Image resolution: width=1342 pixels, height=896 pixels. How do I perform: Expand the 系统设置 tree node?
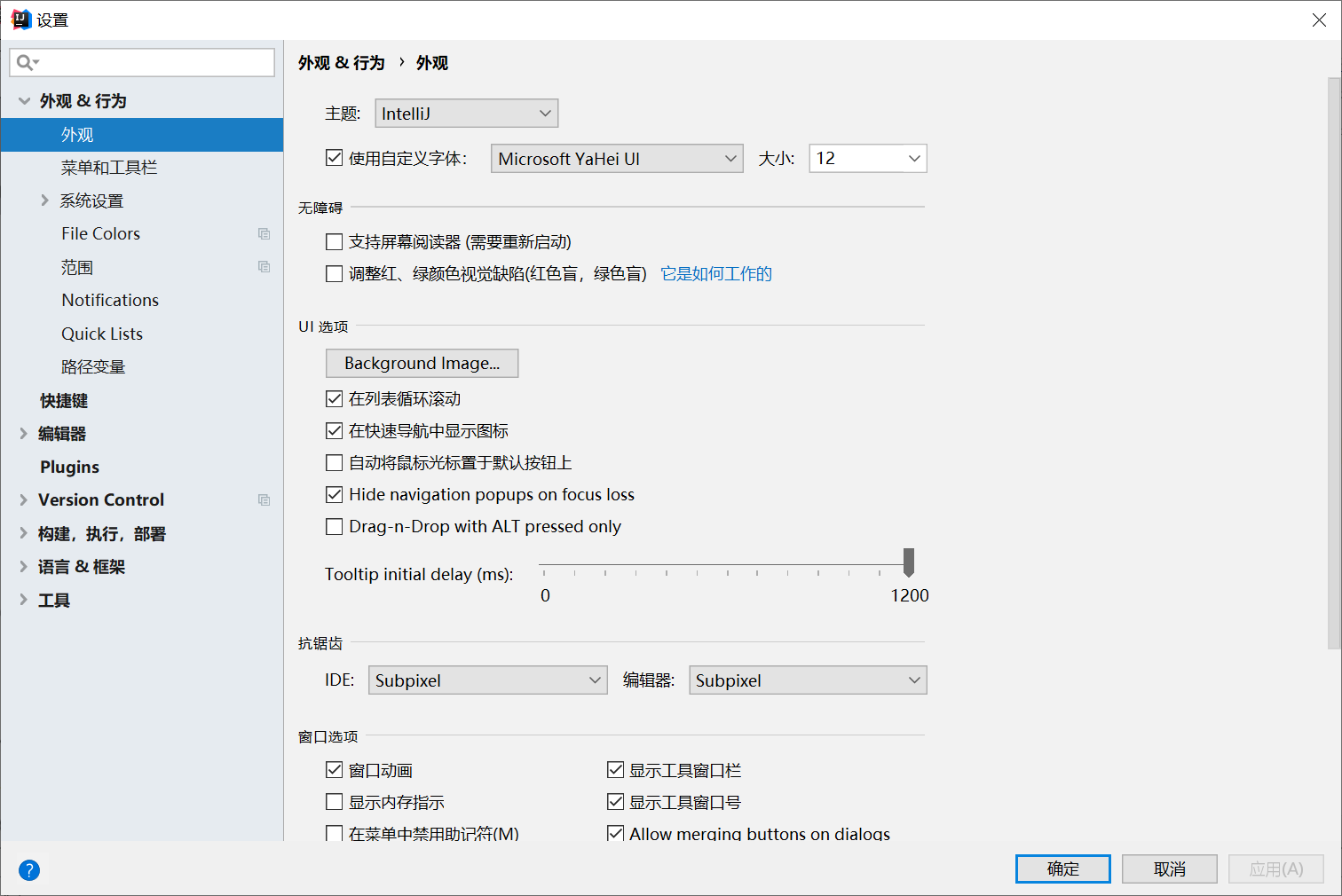pyautogui.click(x=44, y=200)
